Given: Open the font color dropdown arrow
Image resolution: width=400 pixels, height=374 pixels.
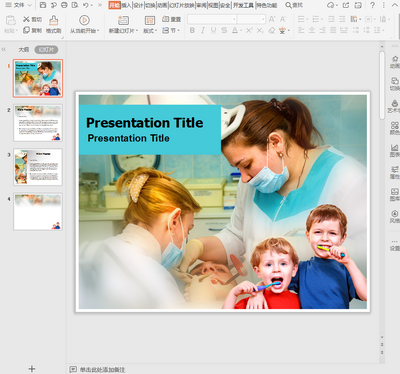Looking at the screenshot, I should click(x=241, y=31).
